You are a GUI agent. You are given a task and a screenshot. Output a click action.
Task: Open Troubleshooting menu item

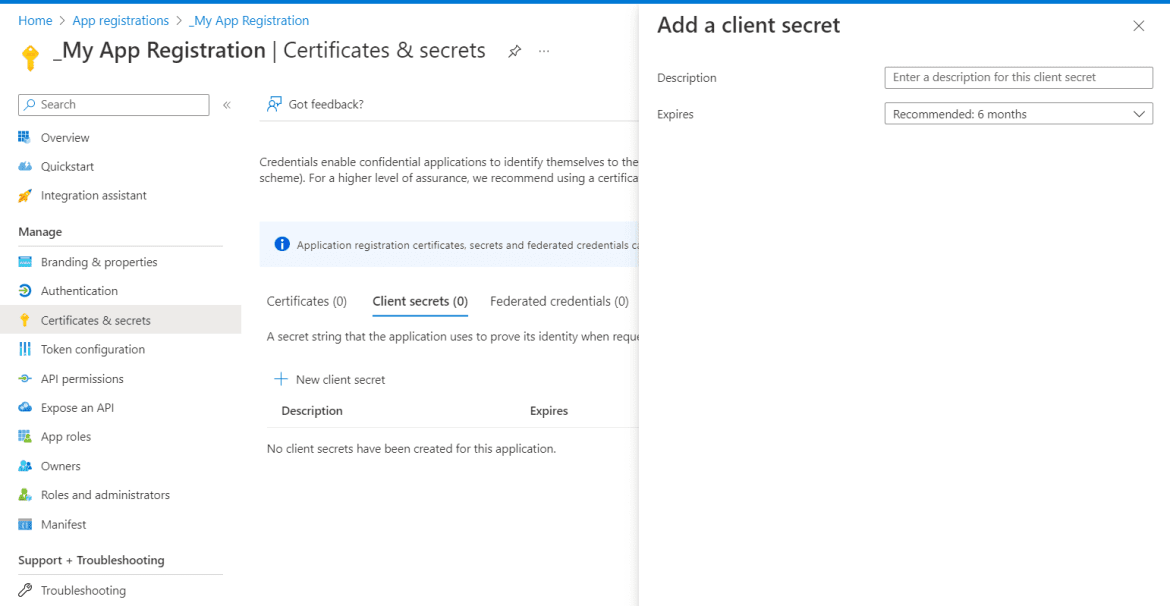[x=84, y=590]
